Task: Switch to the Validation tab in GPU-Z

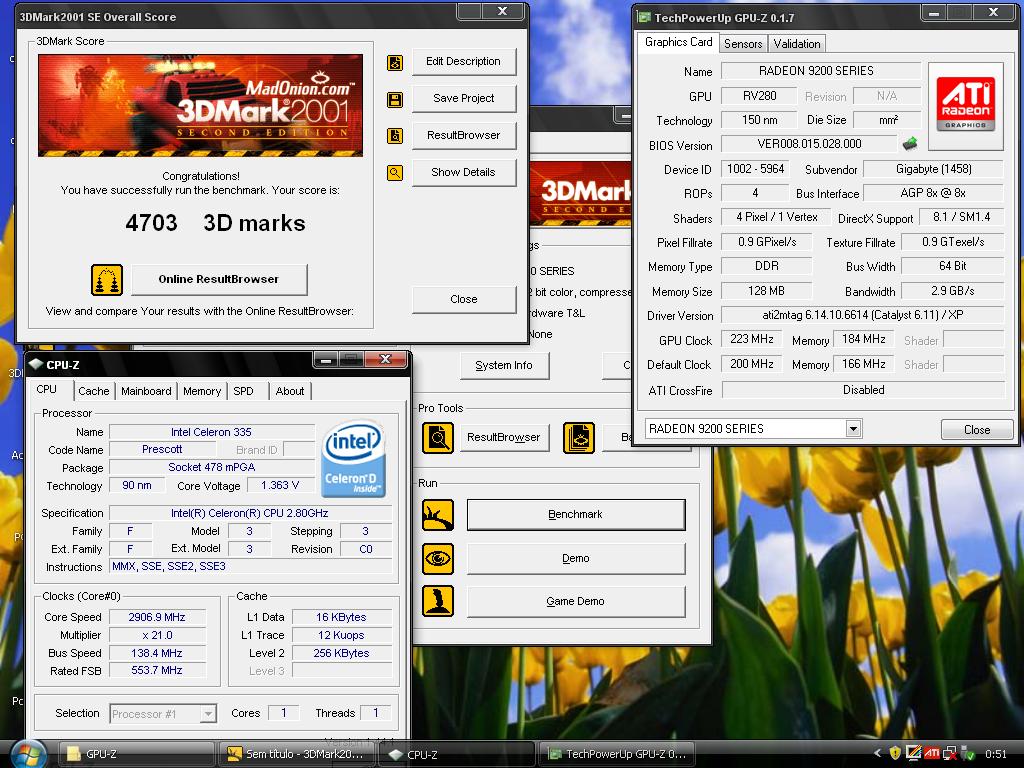Action: [x=797, y=44]
